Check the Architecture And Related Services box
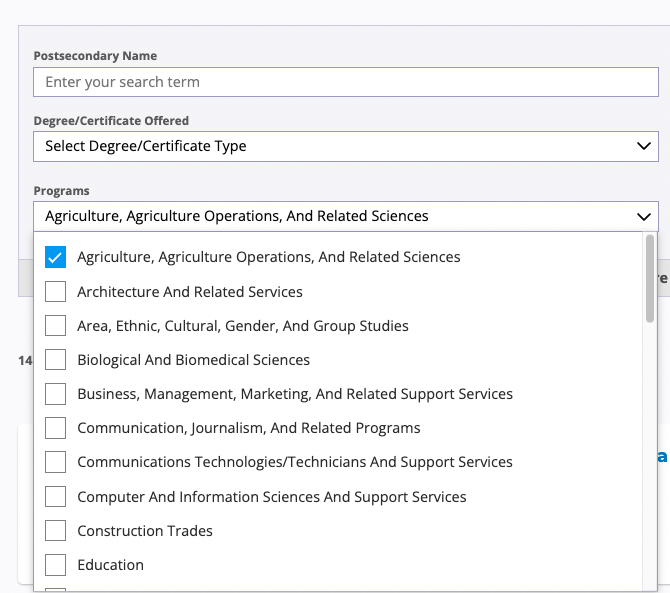 click(56, 292)
